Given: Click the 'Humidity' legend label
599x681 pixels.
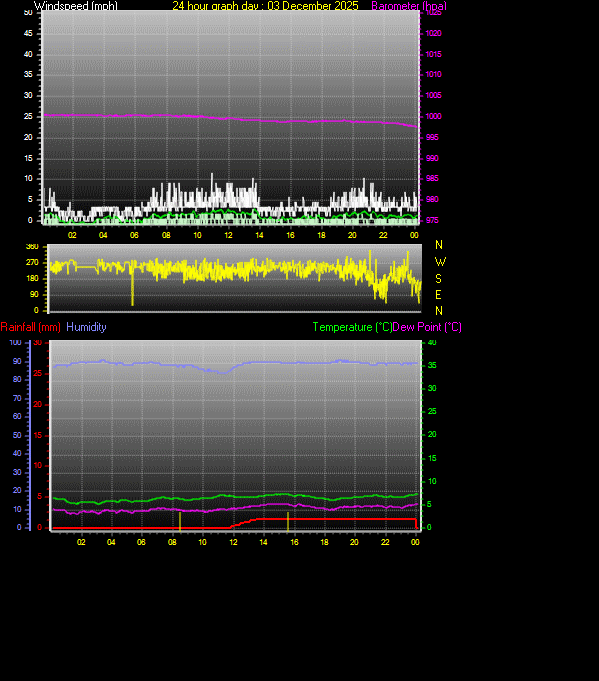Looking at the screenshot, I should 86,327.
